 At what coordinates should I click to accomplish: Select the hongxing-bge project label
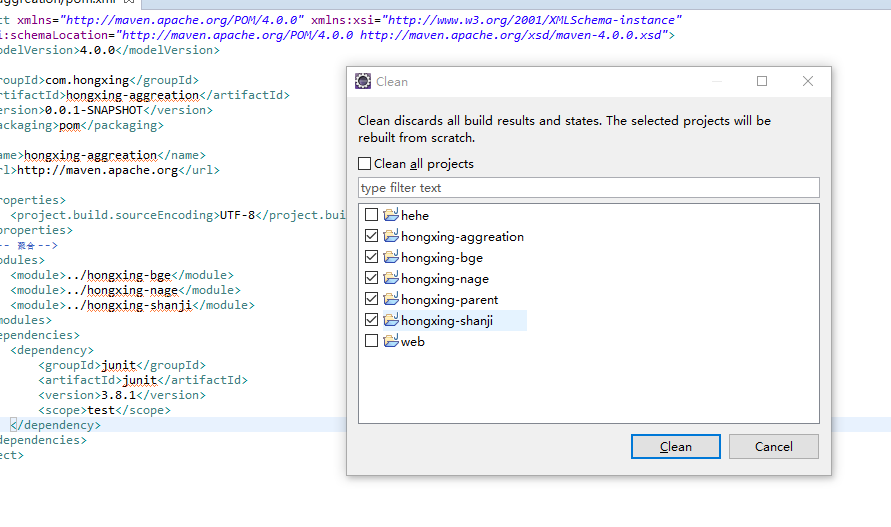(x=442, y=258)
